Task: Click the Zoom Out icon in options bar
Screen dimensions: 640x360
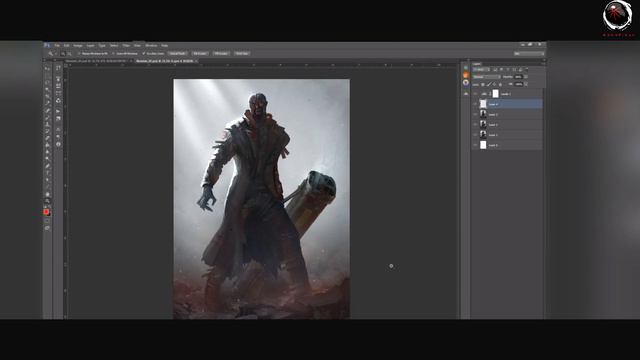Action: 69,53
